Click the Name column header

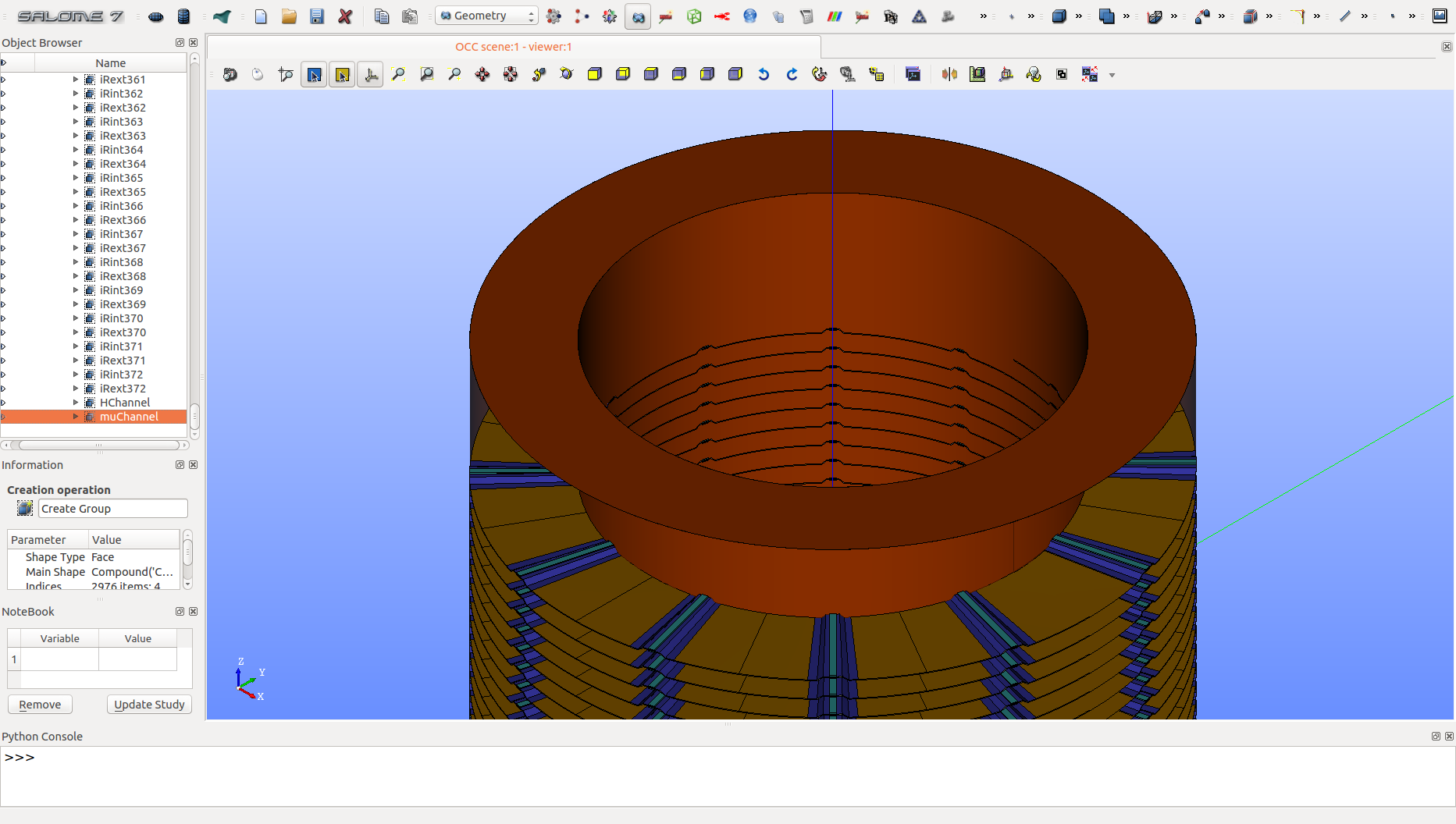coord(110,63)
